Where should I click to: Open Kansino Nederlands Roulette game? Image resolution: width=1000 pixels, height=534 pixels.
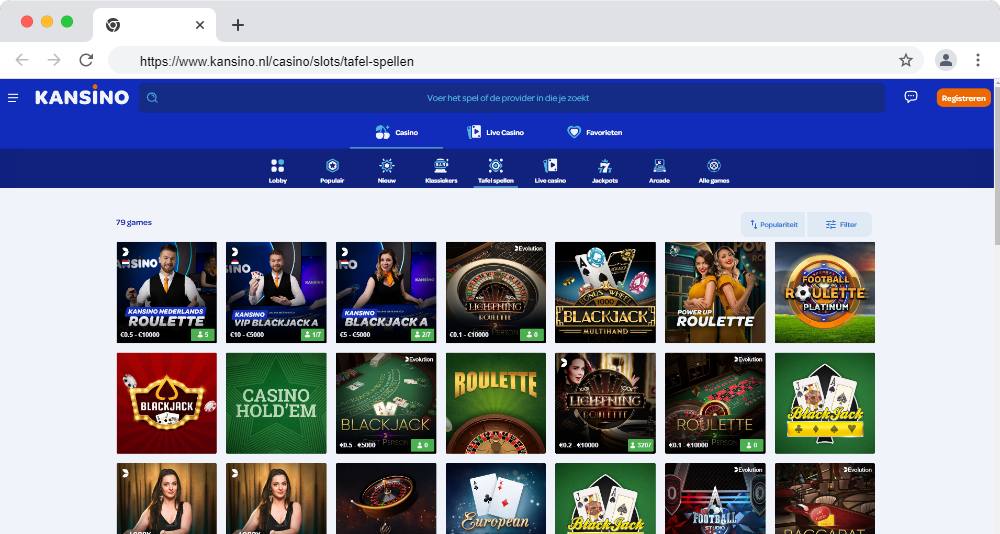pos(166,292)
